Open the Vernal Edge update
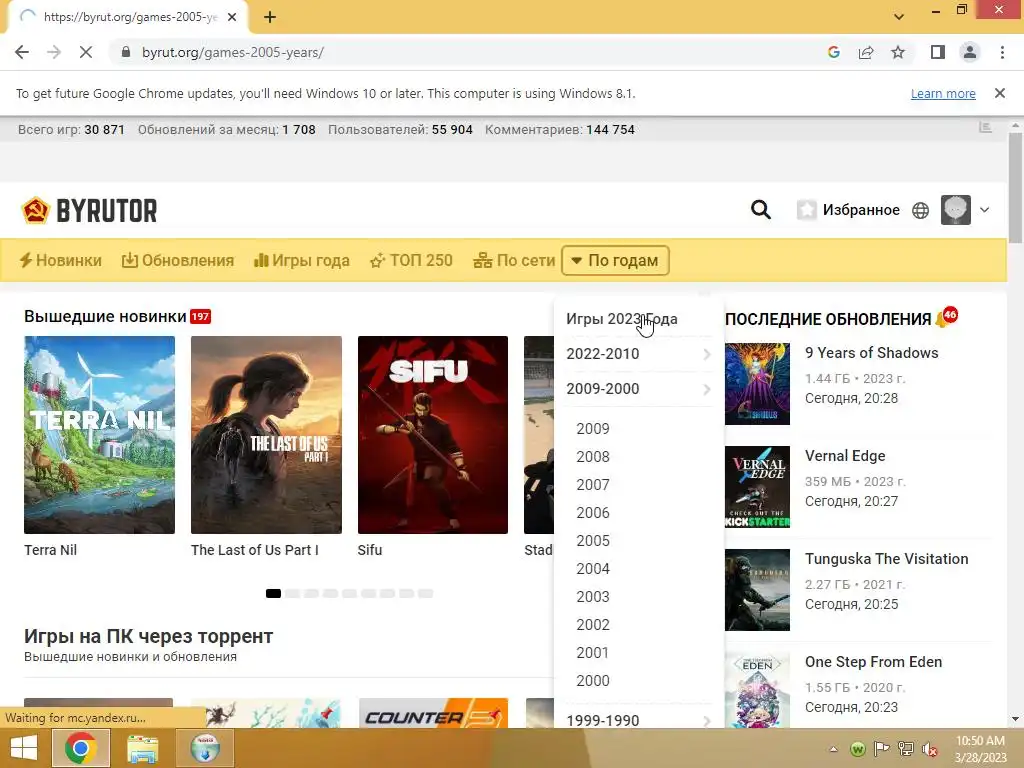 point(845,456)
